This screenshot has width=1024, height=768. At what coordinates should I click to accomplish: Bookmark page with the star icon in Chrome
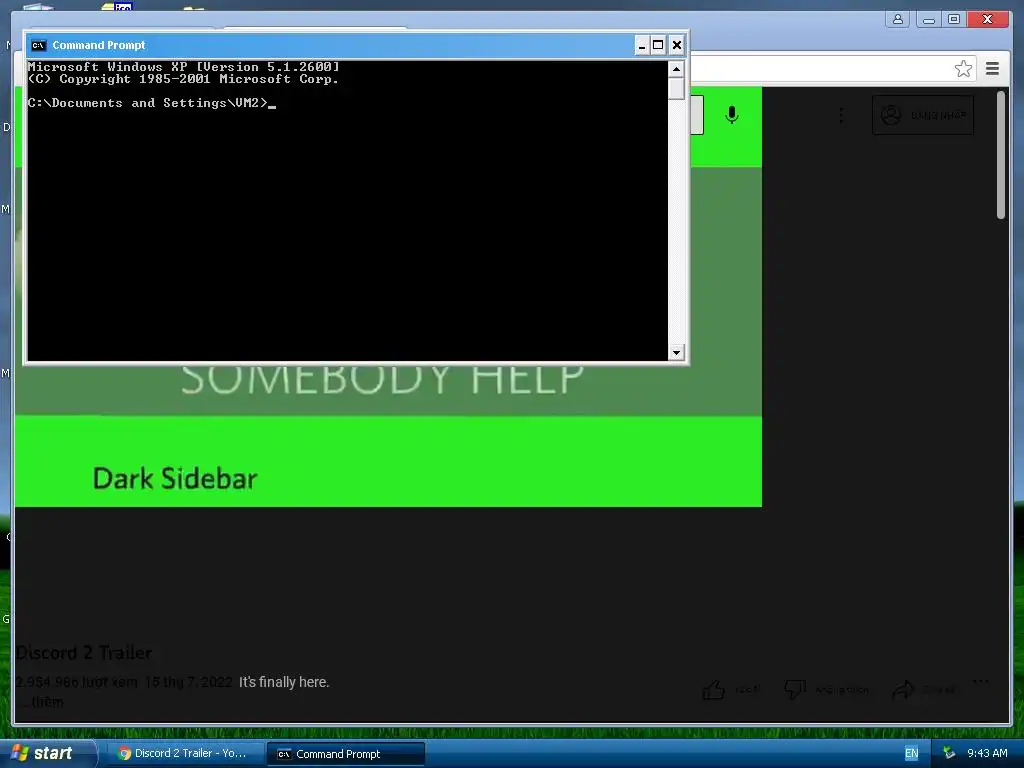tap(963, 69)
